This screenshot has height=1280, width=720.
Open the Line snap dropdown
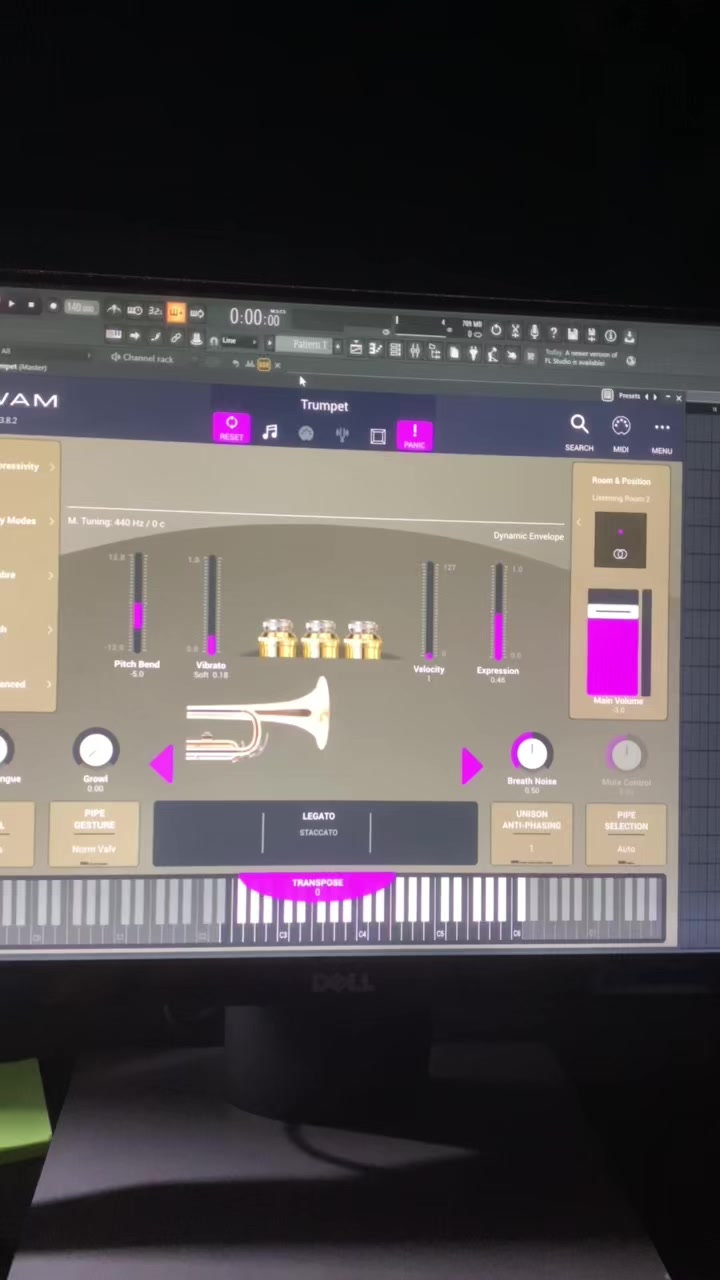click(237, 341)
